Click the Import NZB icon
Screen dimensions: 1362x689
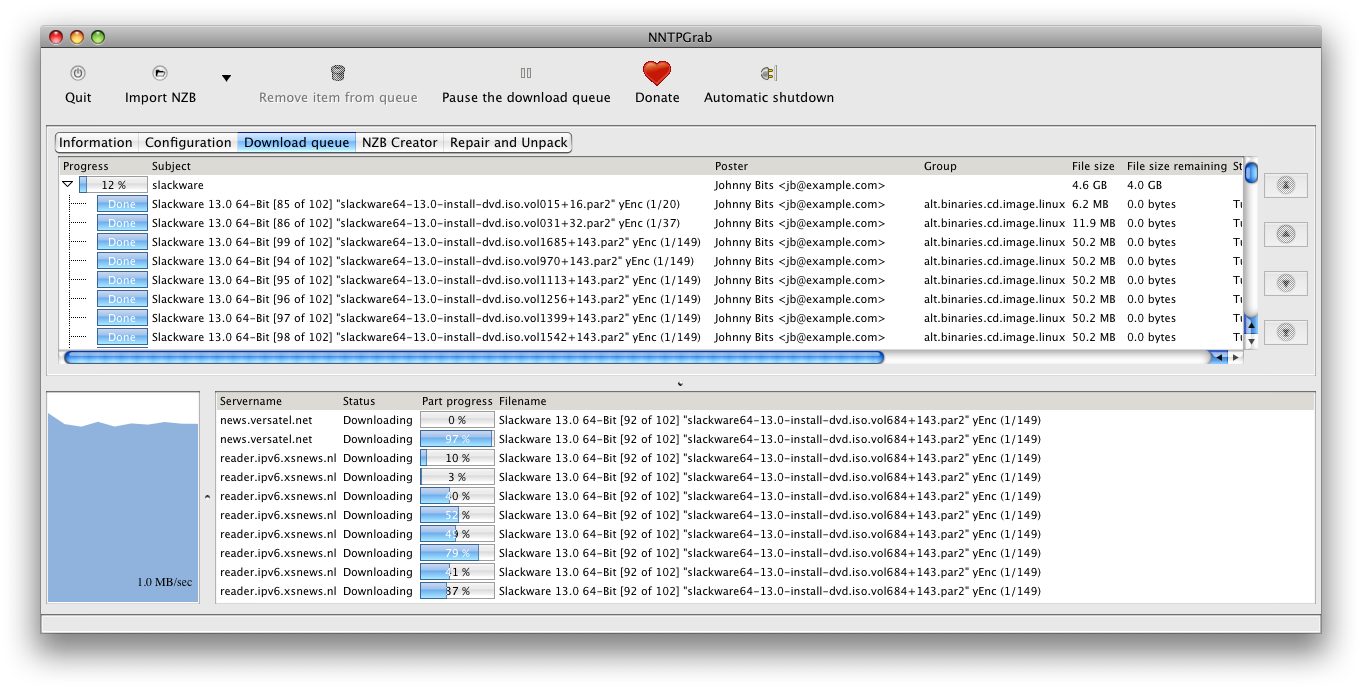click(x=160, y=73)
